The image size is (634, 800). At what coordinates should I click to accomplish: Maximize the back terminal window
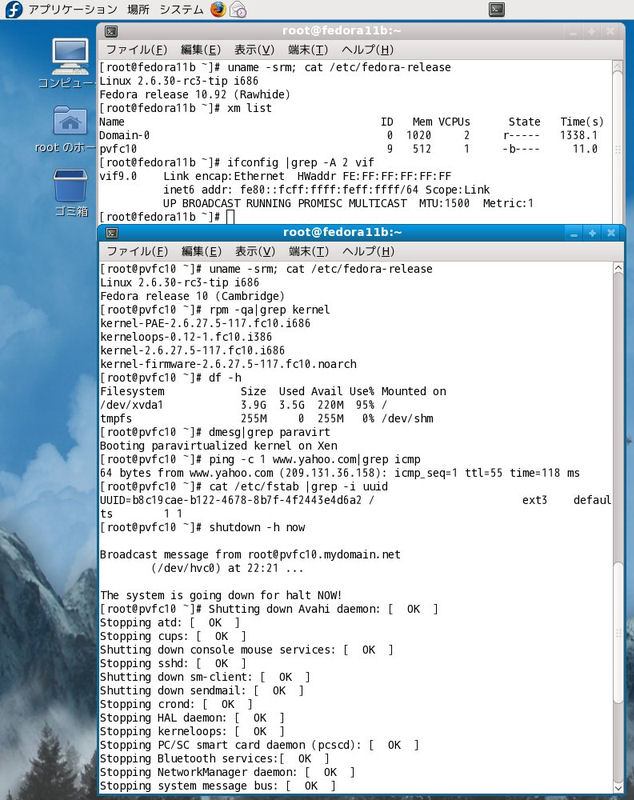click(x=591, y=32)
